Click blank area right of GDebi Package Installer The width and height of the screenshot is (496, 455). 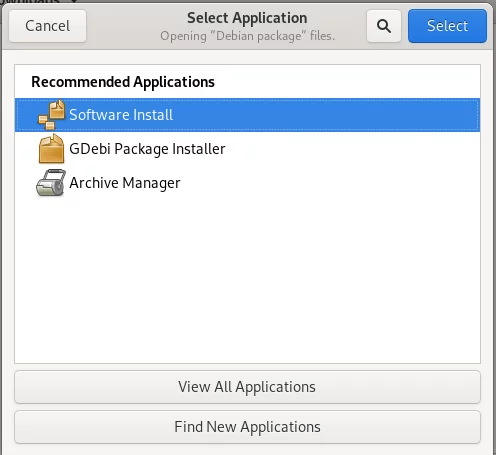(353, 149)
